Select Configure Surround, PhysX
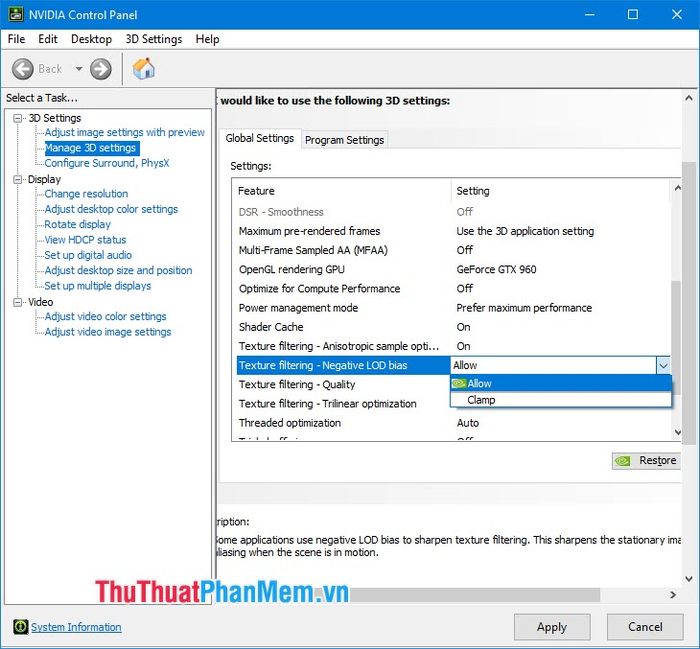 click(107, 163)
